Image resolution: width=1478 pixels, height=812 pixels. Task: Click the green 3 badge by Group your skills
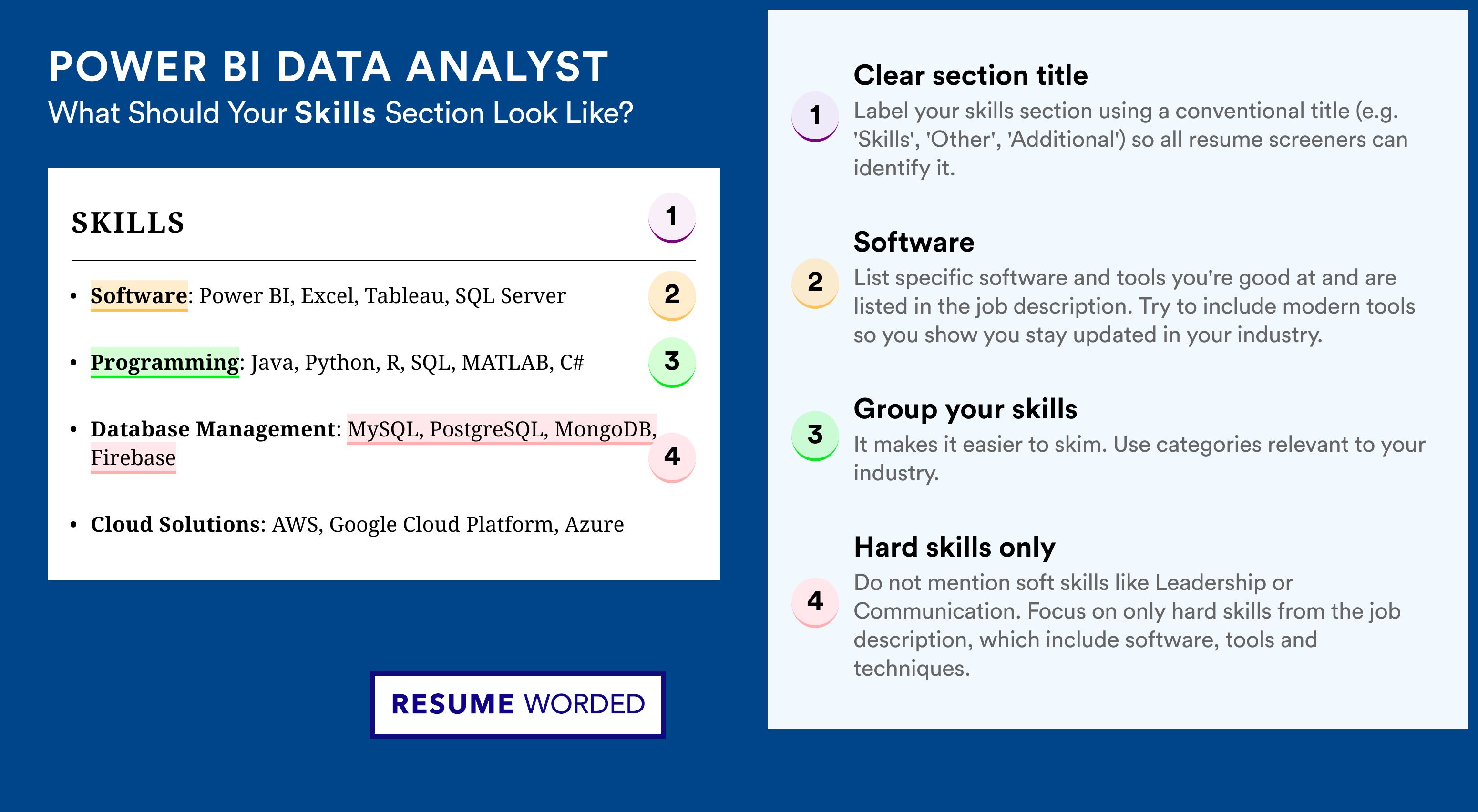(x=815, y=436)
